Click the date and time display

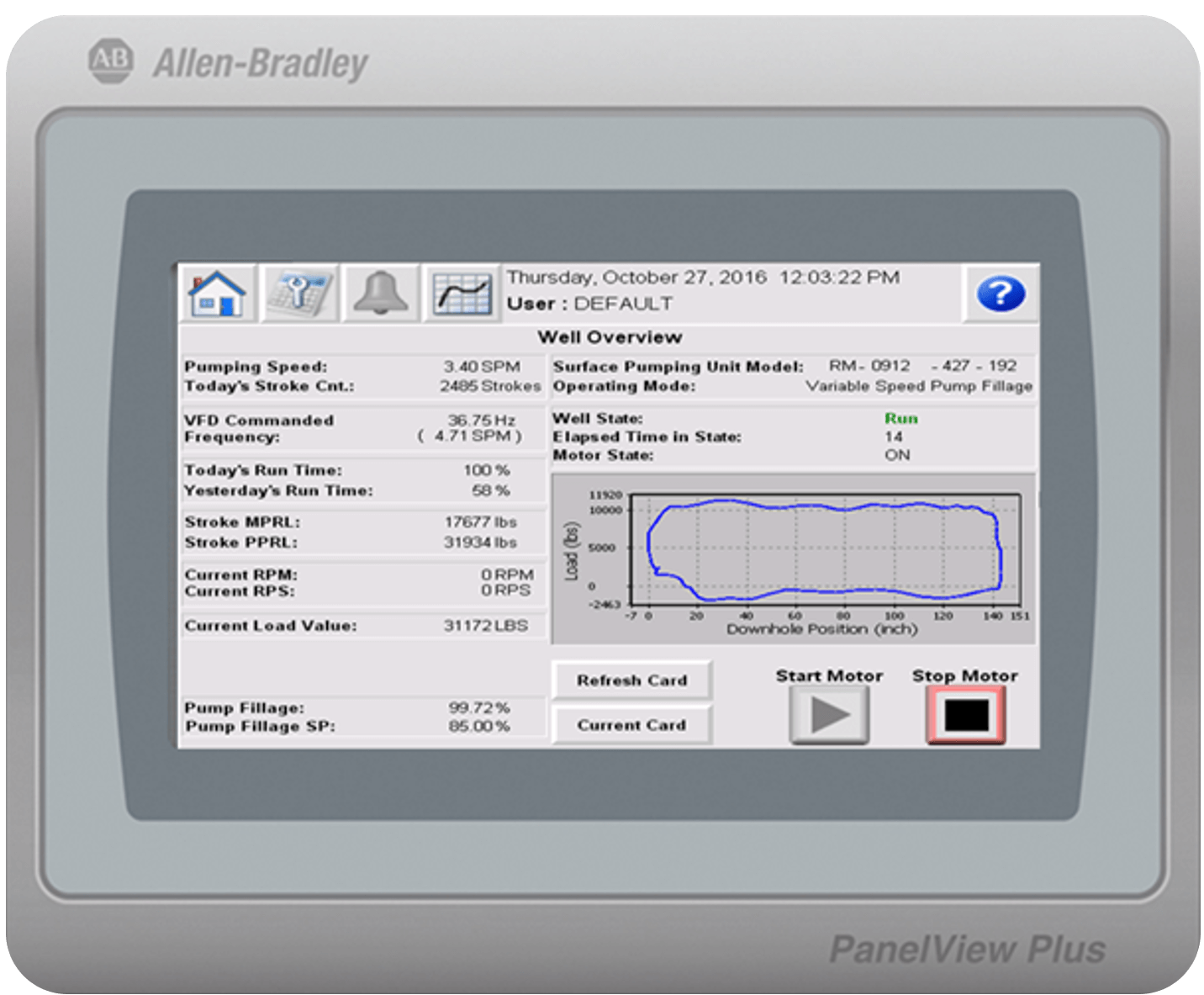point(703,277)
